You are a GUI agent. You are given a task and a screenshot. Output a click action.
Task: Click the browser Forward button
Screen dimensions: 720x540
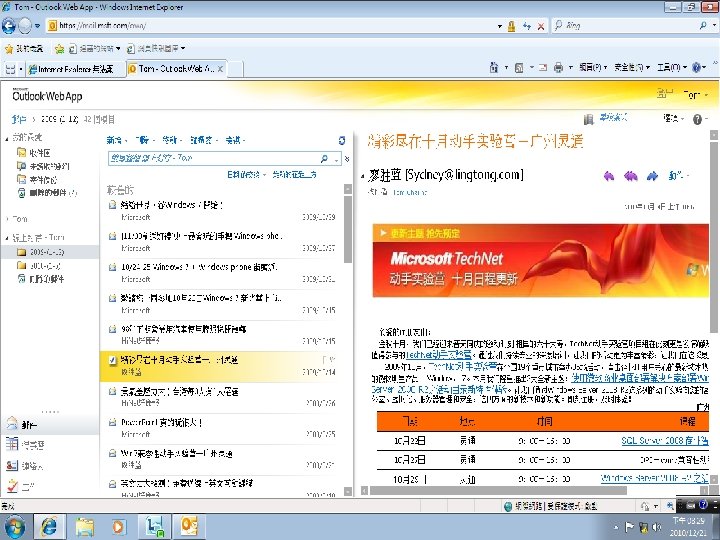(x=25, y=26)
